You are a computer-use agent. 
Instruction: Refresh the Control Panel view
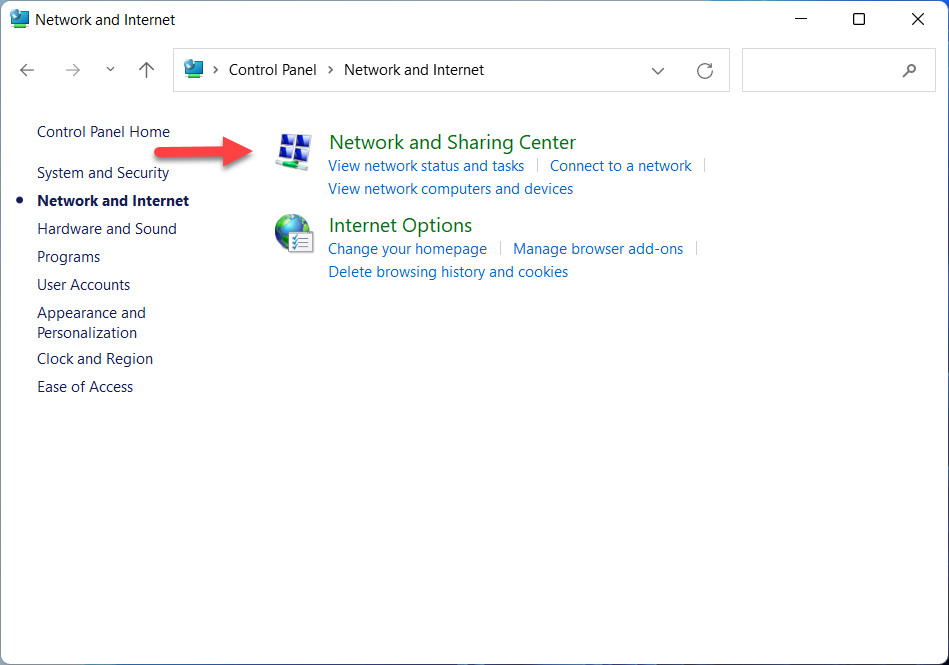[x=705, y=70]
